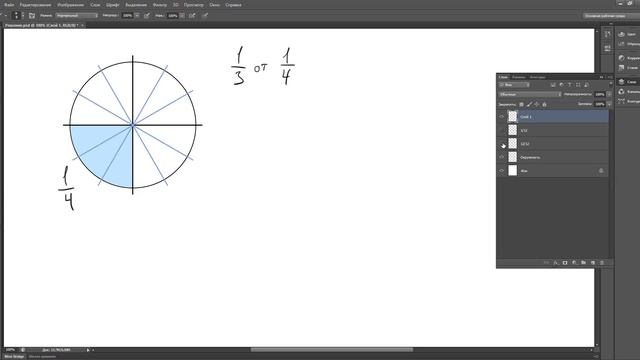Screen dimensions: 640x360
Task: Open the layer filter type Вид dropdown
Action: [x=514, y=85]
